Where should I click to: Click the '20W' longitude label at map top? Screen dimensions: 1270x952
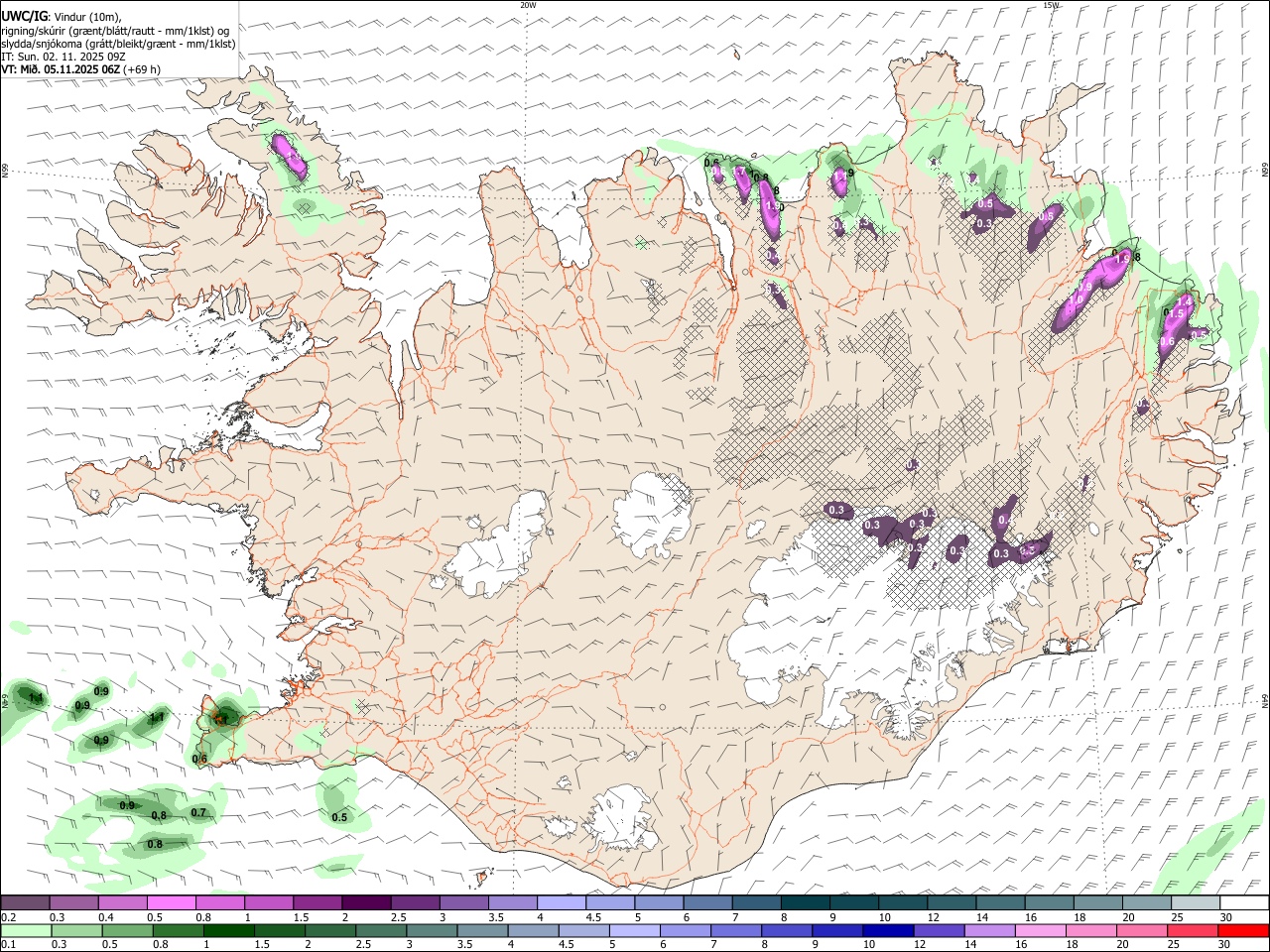coord(528,5)
